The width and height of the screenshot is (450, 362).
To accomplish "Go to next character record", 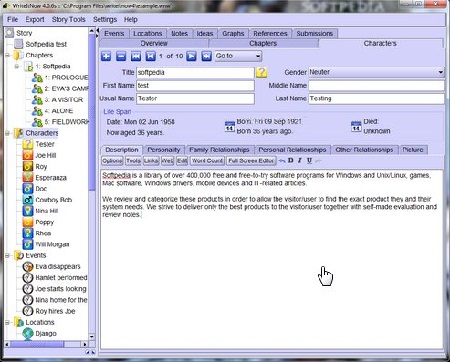I will pos(191,56).
